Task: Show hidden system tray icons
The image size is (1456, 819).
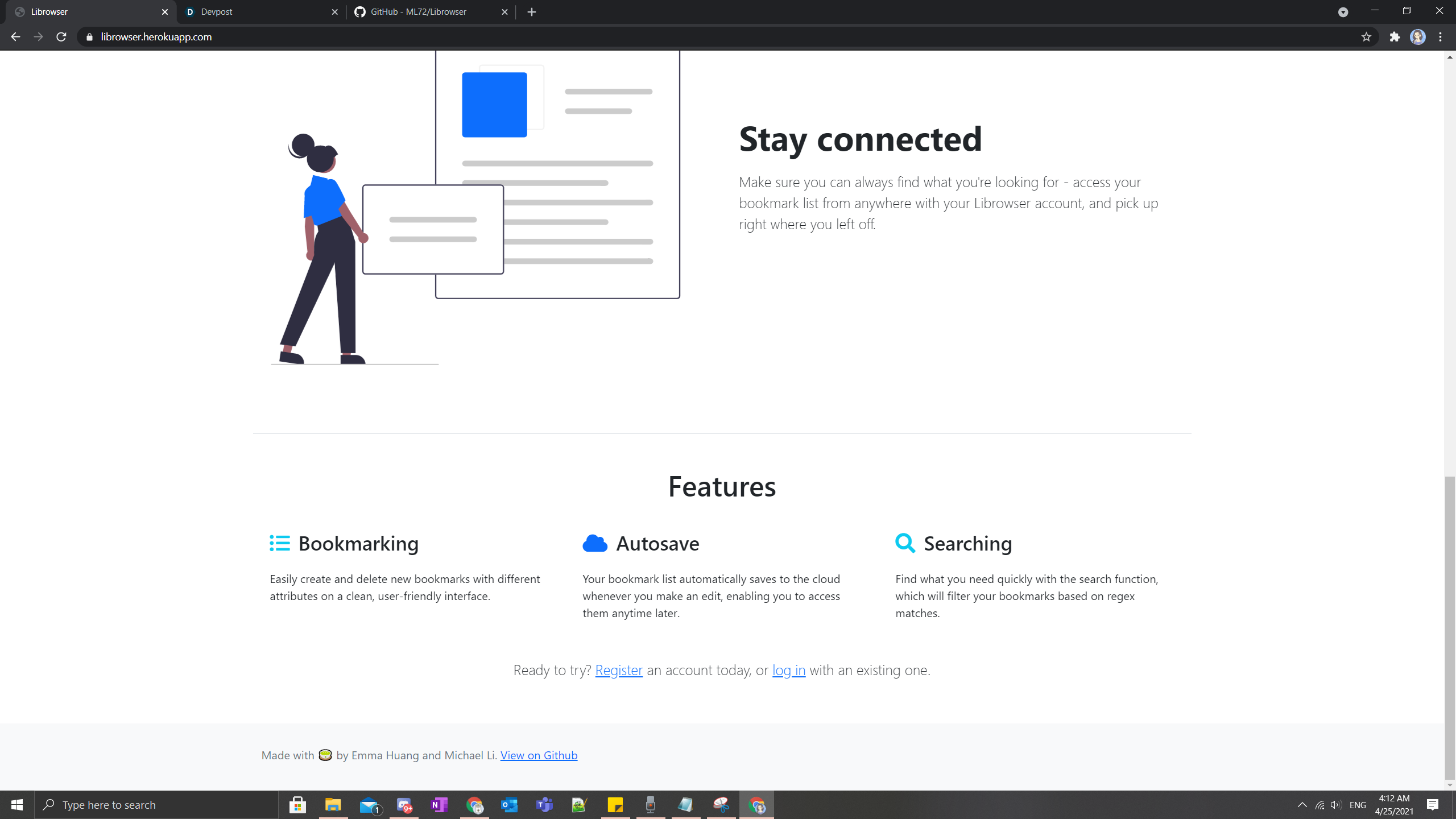Action: 1302,805
